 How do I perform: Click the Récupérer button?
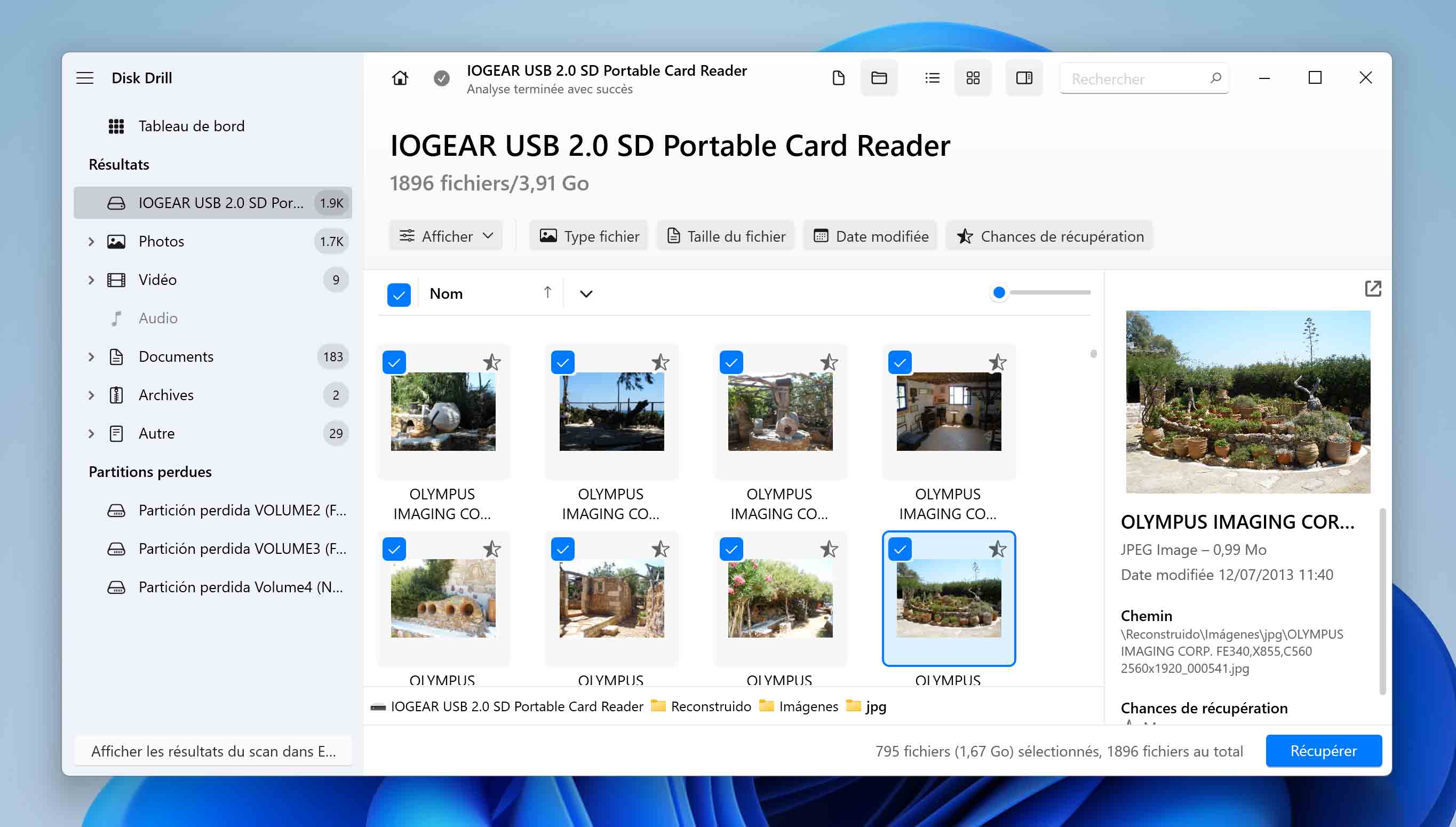coord(1323,751)
